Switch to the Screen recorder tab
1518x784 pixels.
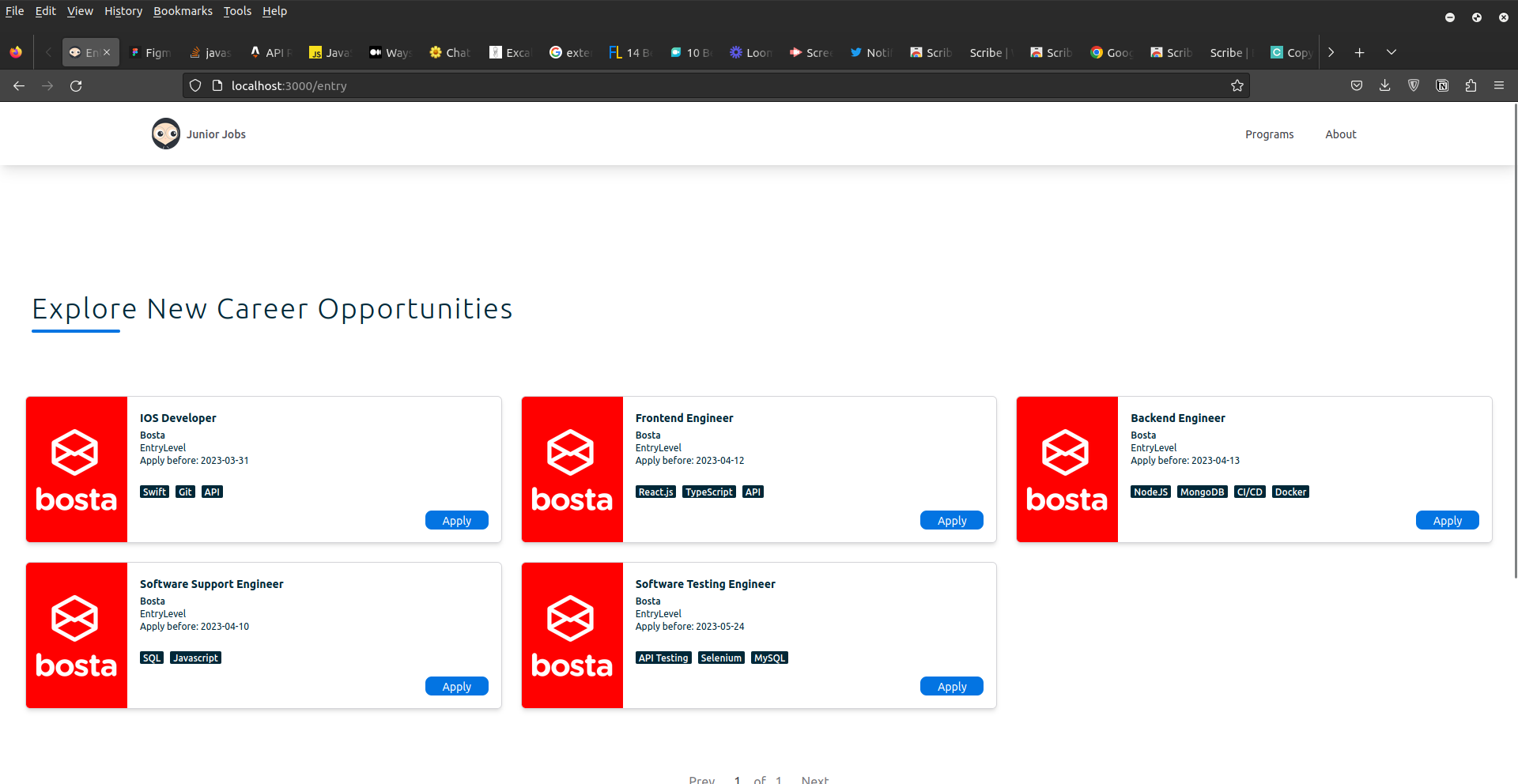810,52
